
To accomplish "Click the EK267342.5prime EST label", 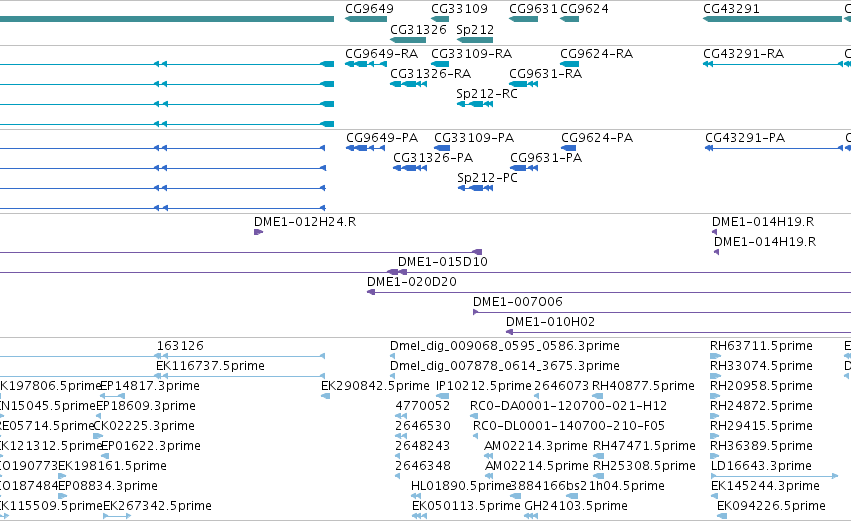I will (157, 506).
